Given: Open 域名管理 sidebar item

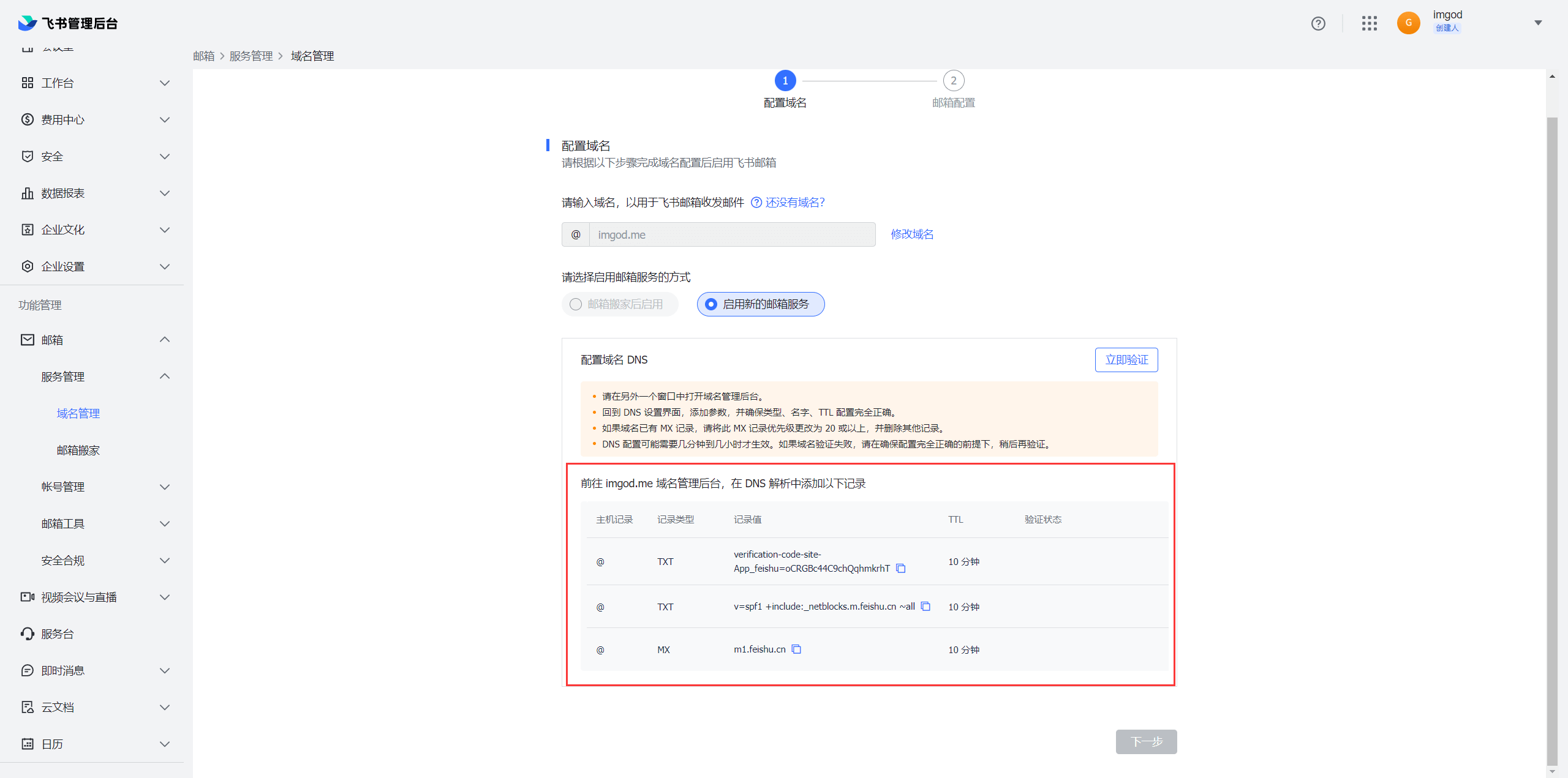Looking at the screenshot, I should pos(78,413).
